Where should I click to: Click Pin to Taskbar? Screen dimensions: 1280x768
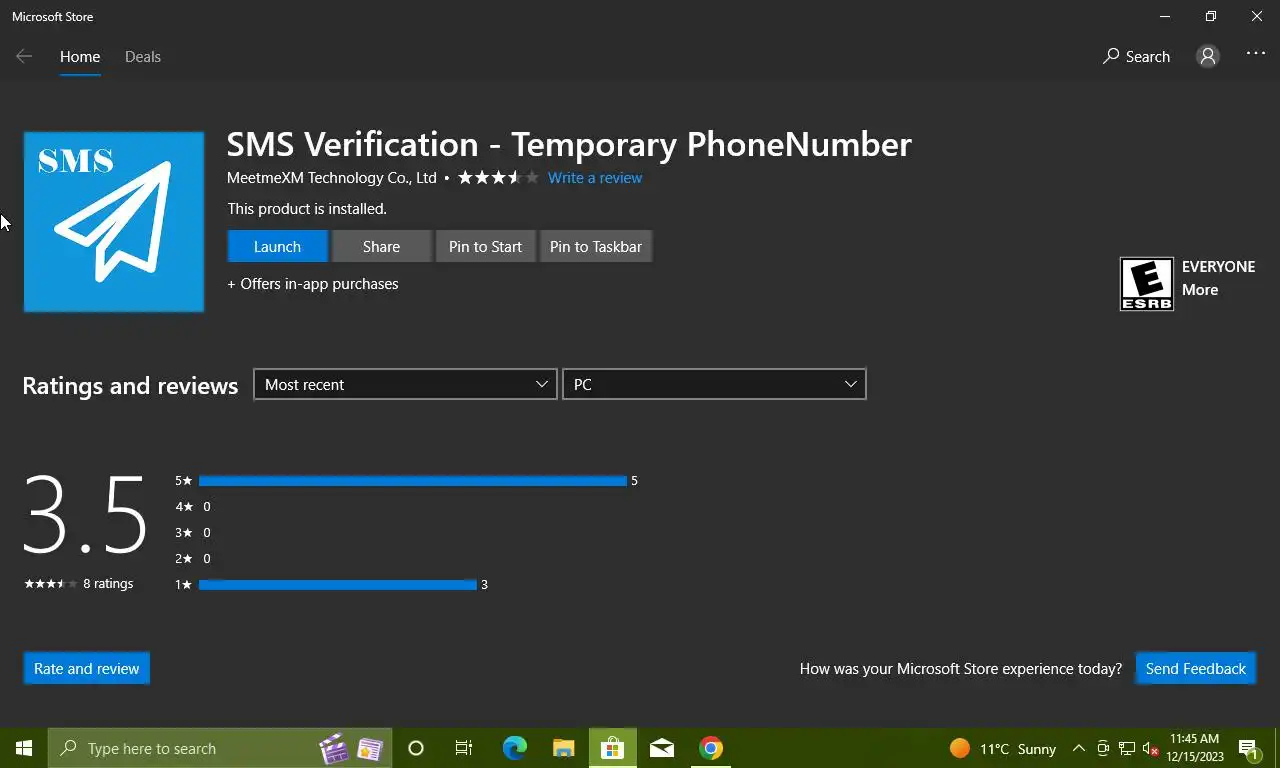pos(596,246)
